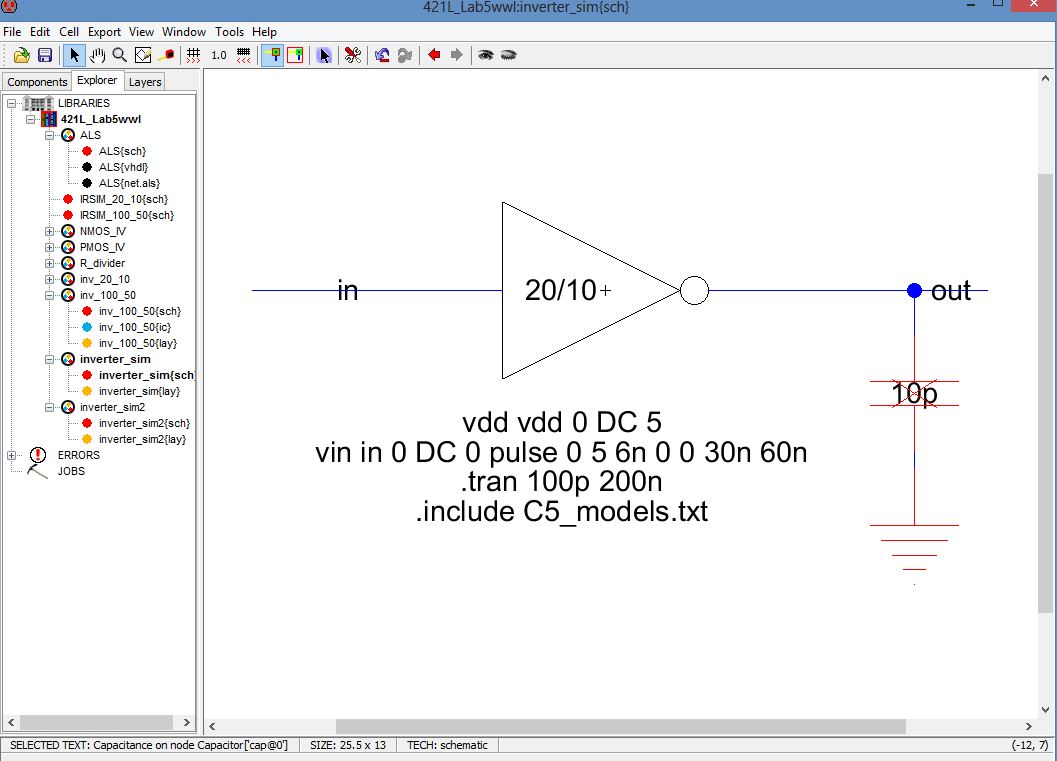Activate the Pan hand tool

pyautogui.click(x=97, y=55)
